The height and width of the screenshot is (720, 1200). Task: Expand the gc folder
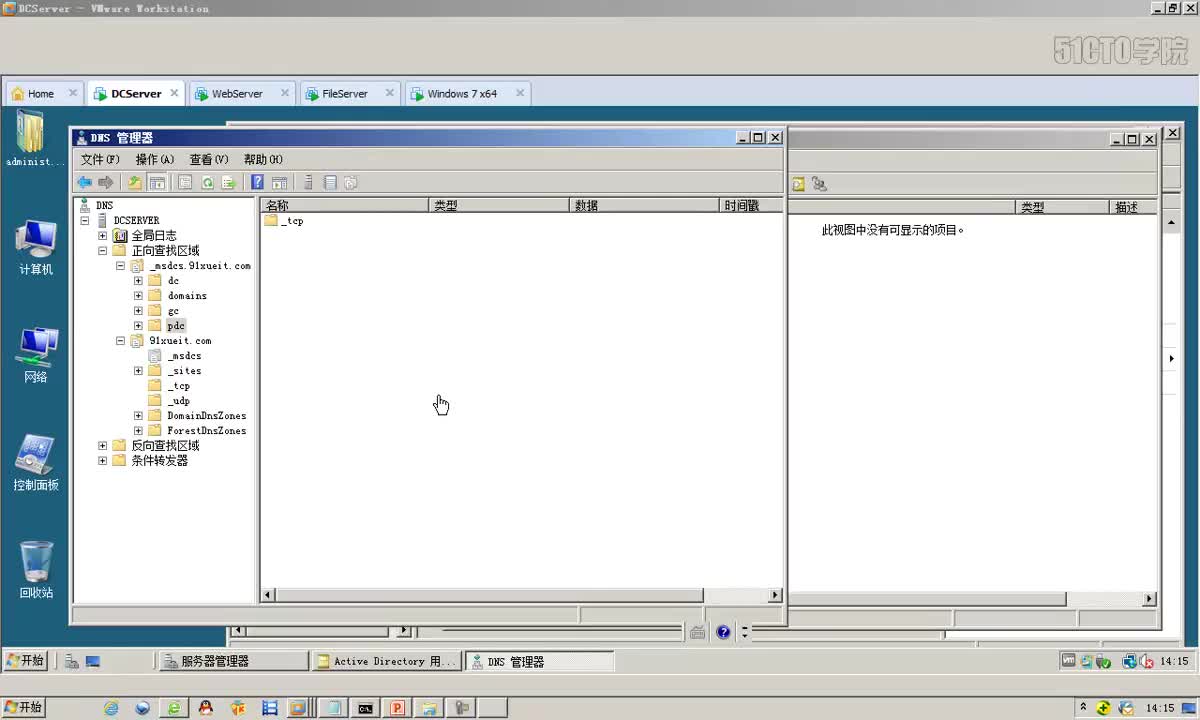coord(138,310)
